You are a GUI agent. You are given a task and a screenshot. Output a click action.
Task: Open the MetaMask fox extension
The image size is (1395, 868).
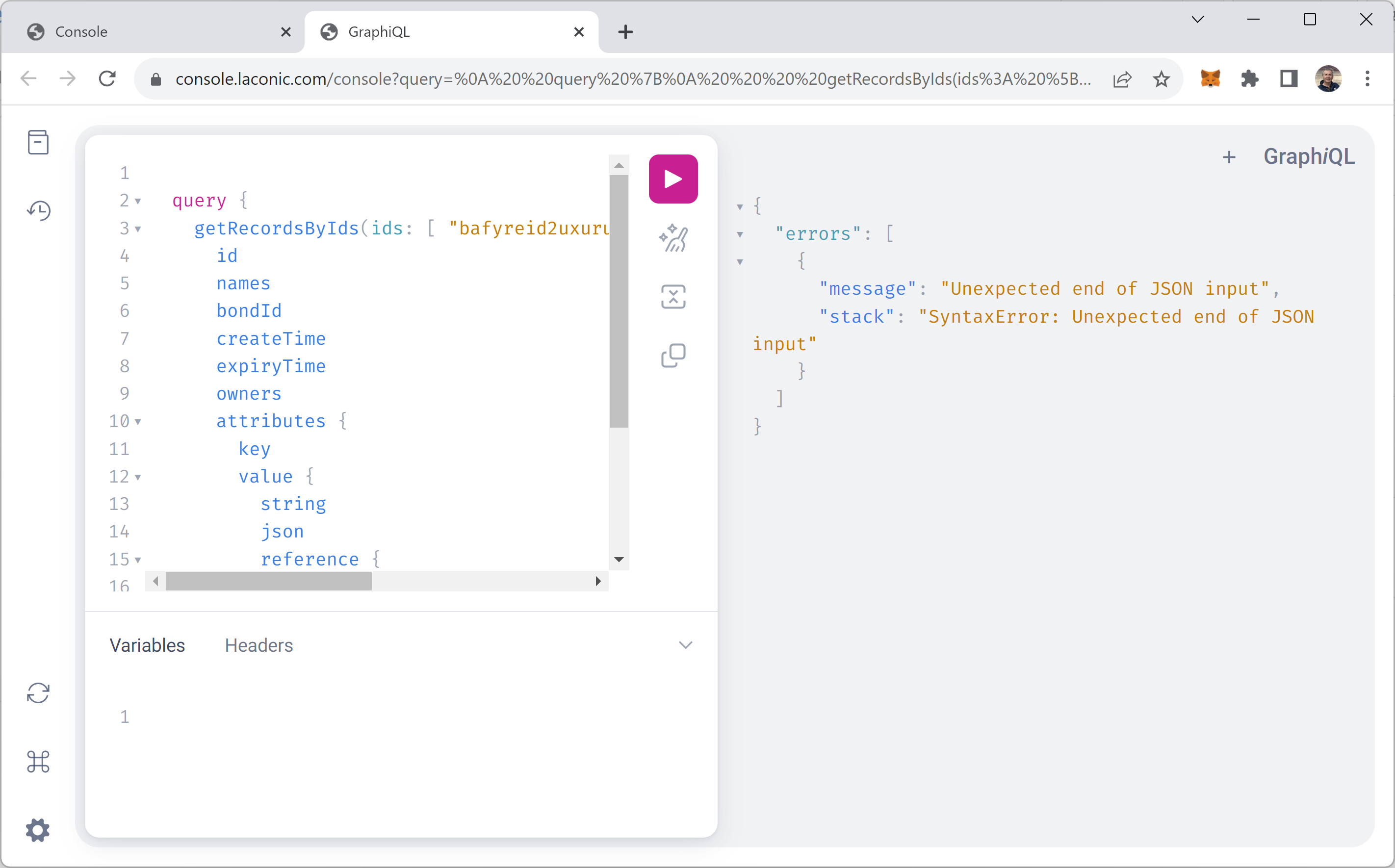[x=1210, y=78]
